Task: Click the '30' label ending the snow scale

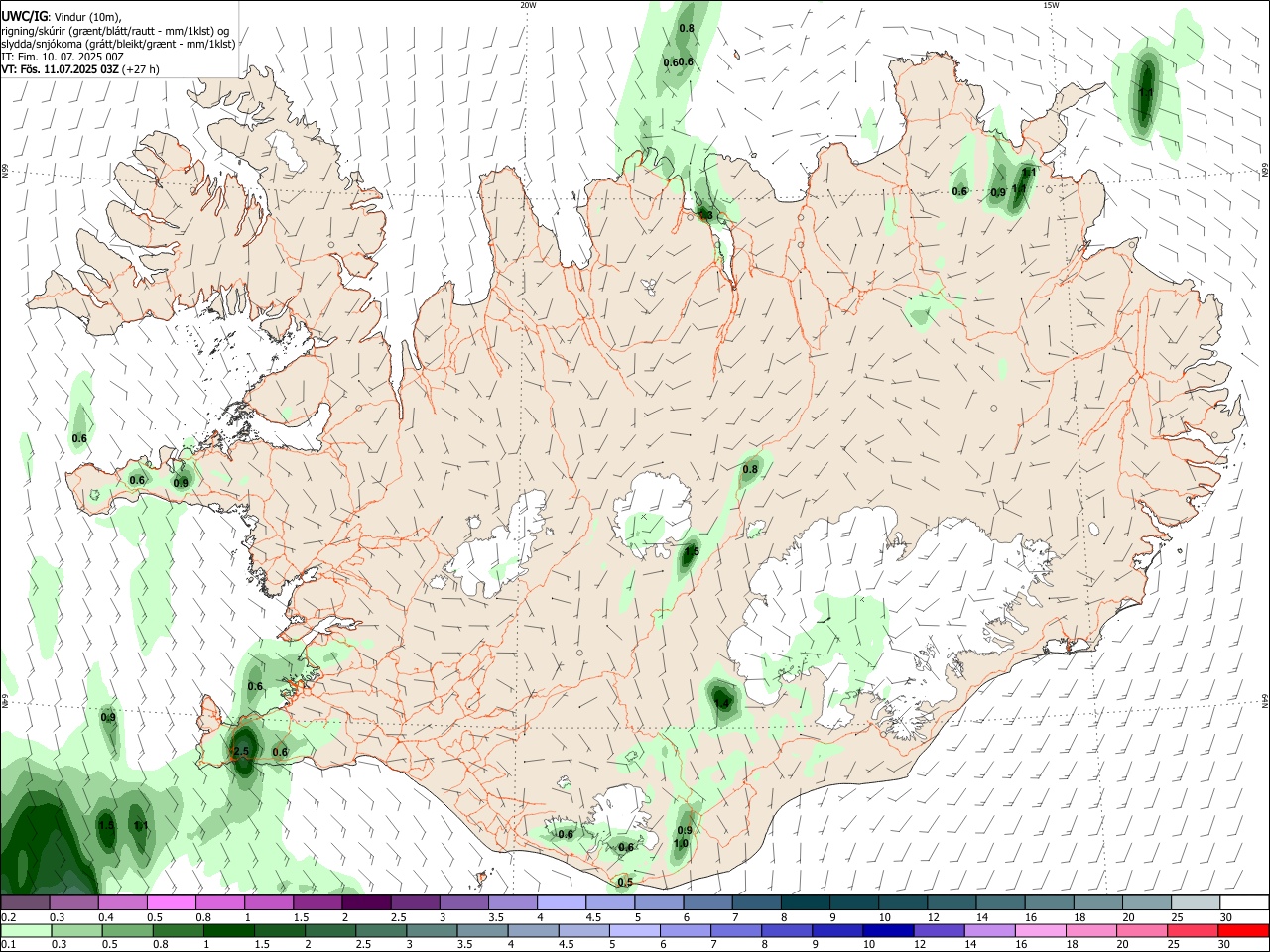Action: point(1226,918)
